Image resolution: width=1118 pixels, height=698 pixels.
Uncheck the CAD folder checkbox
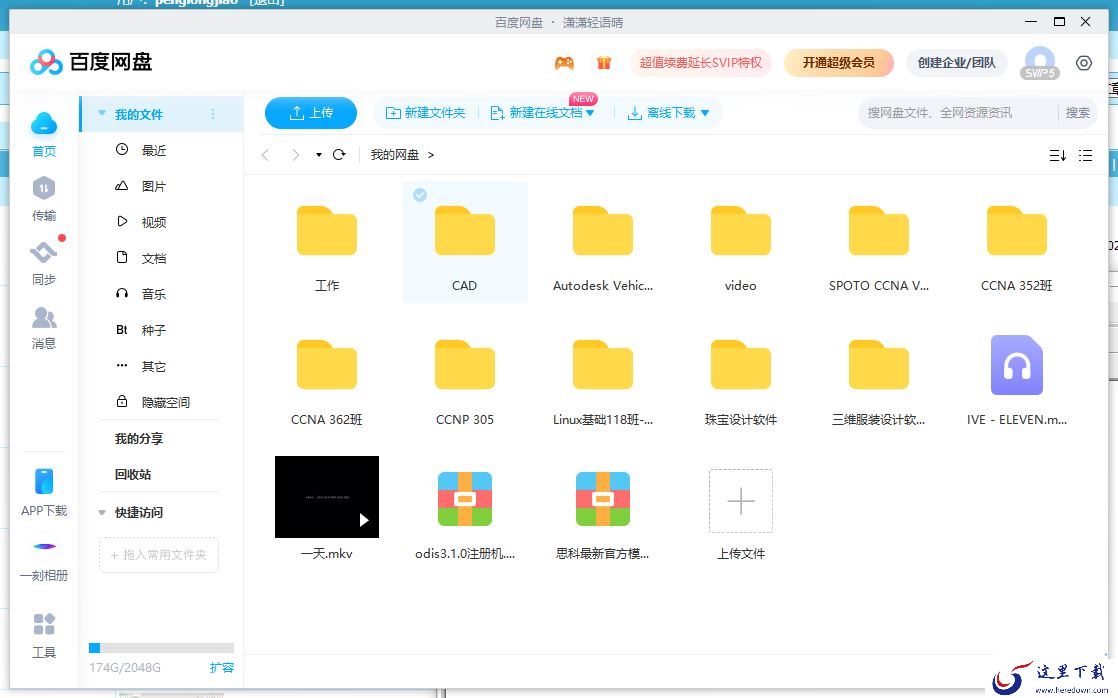click(x=420, y=195)
